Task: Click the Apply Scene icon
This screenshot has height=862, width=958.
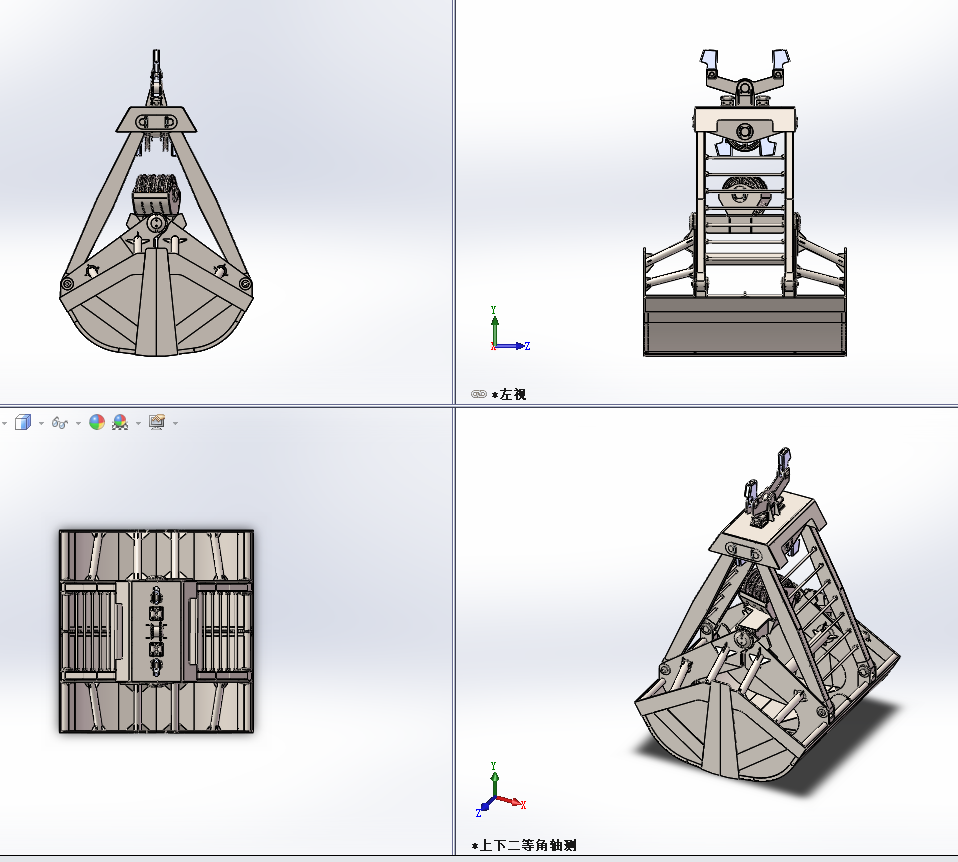Action: pos(121,422)
